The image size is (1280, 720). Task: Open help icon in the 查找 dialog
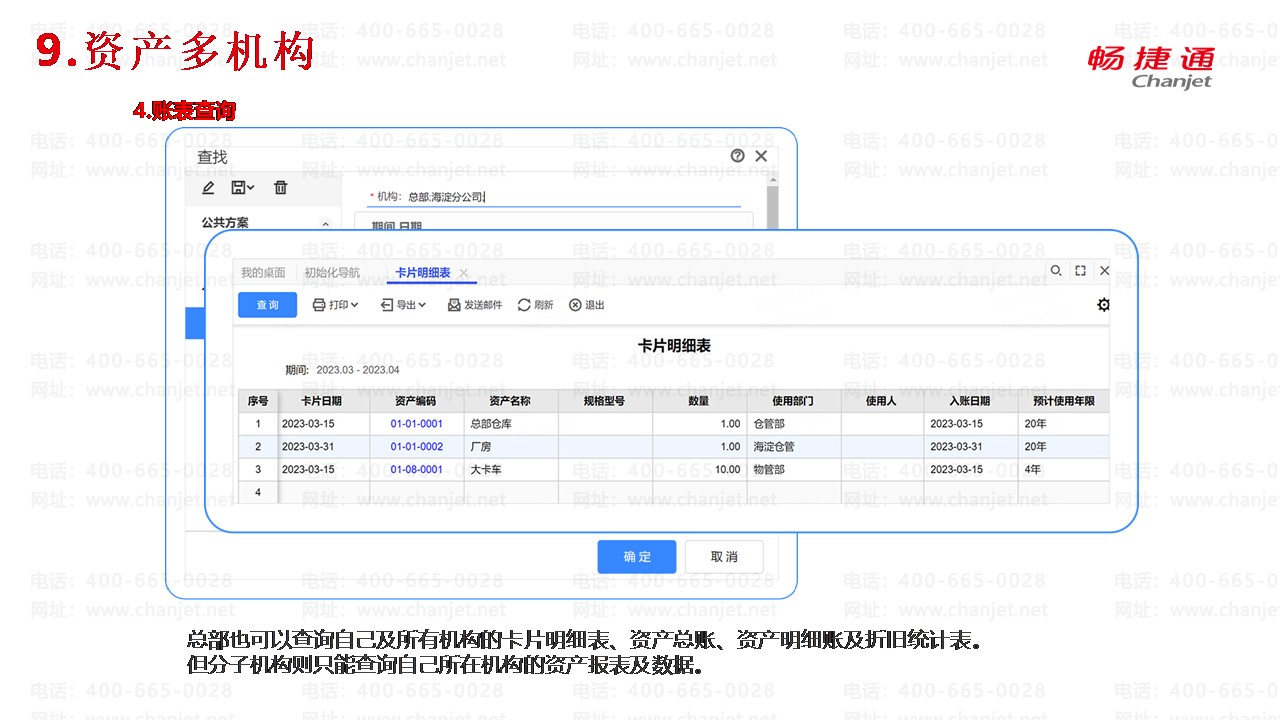[x=738, y=156]
